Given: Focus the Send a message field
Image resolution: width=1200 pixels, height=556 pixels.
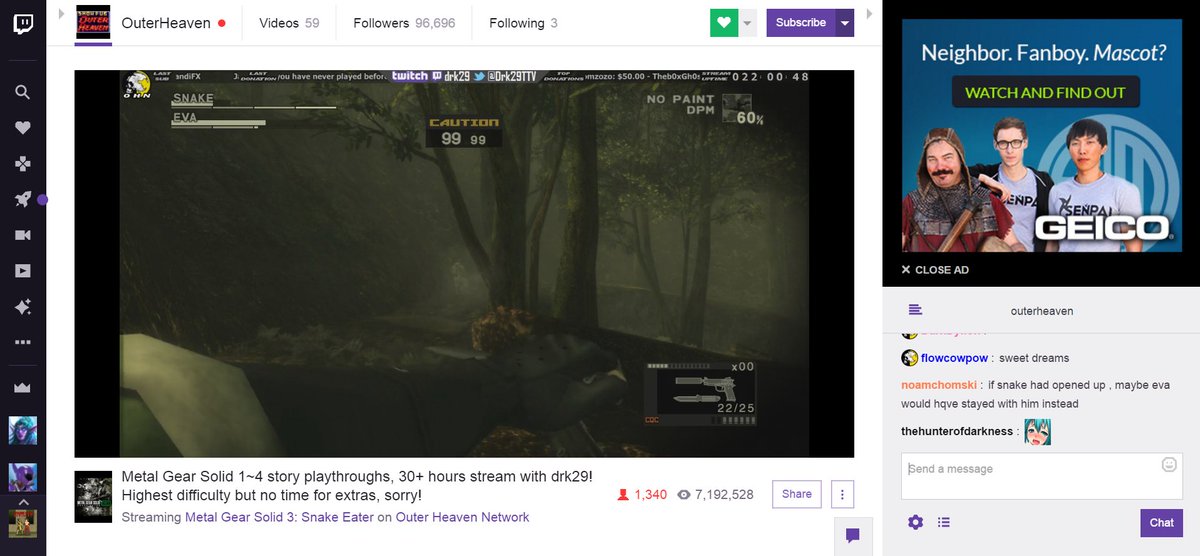Looking at the screenshot, I should pyautogui.click(x=1041, y=476).
